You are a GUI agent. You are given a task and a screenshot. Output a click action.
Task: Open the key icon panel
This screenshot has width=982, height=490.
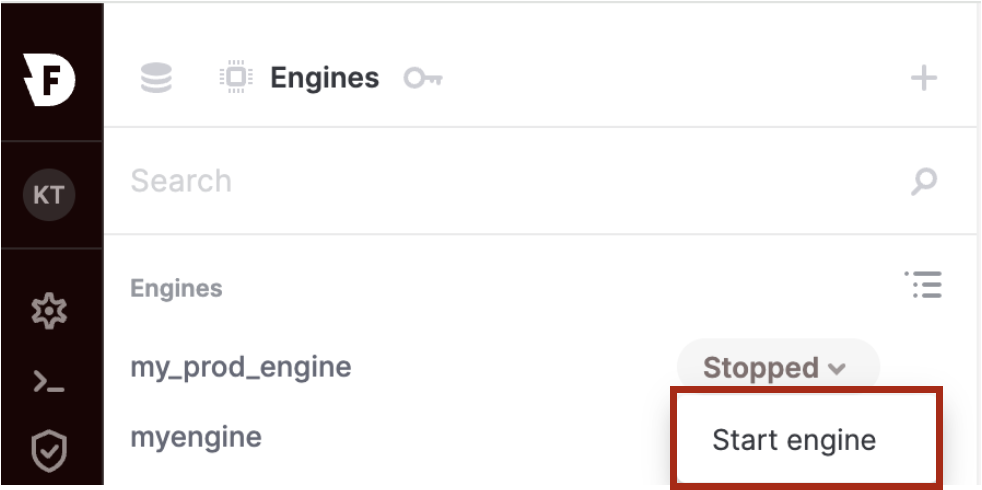click(423, 78)
